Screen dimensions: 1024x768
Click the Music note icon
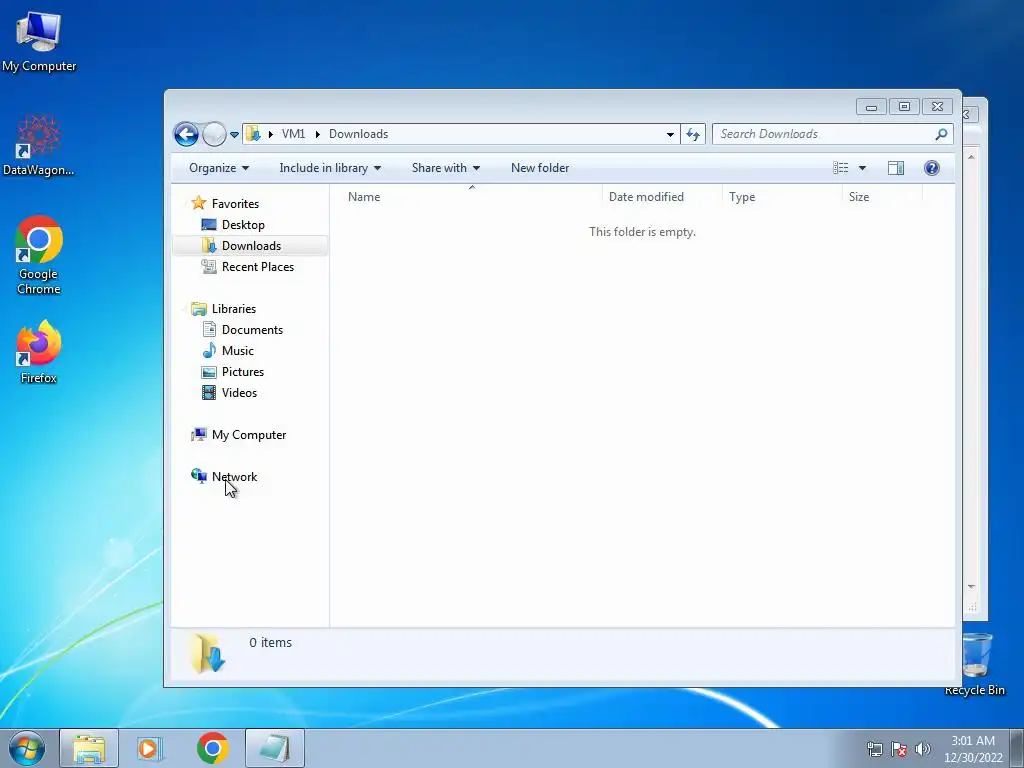[209, 351]
